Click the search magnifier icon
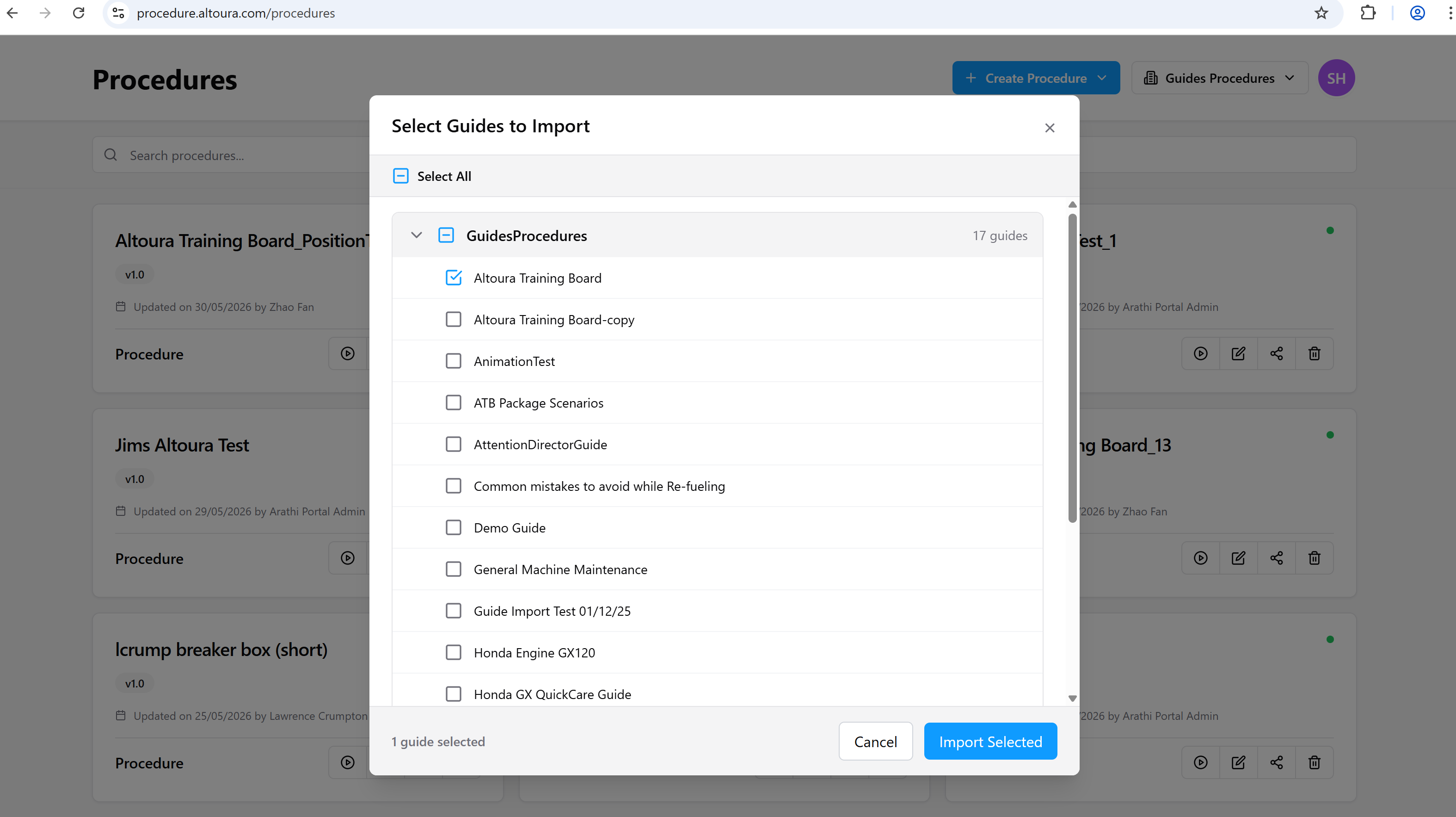Viewport: 1456px width, 817px height. 111,155
